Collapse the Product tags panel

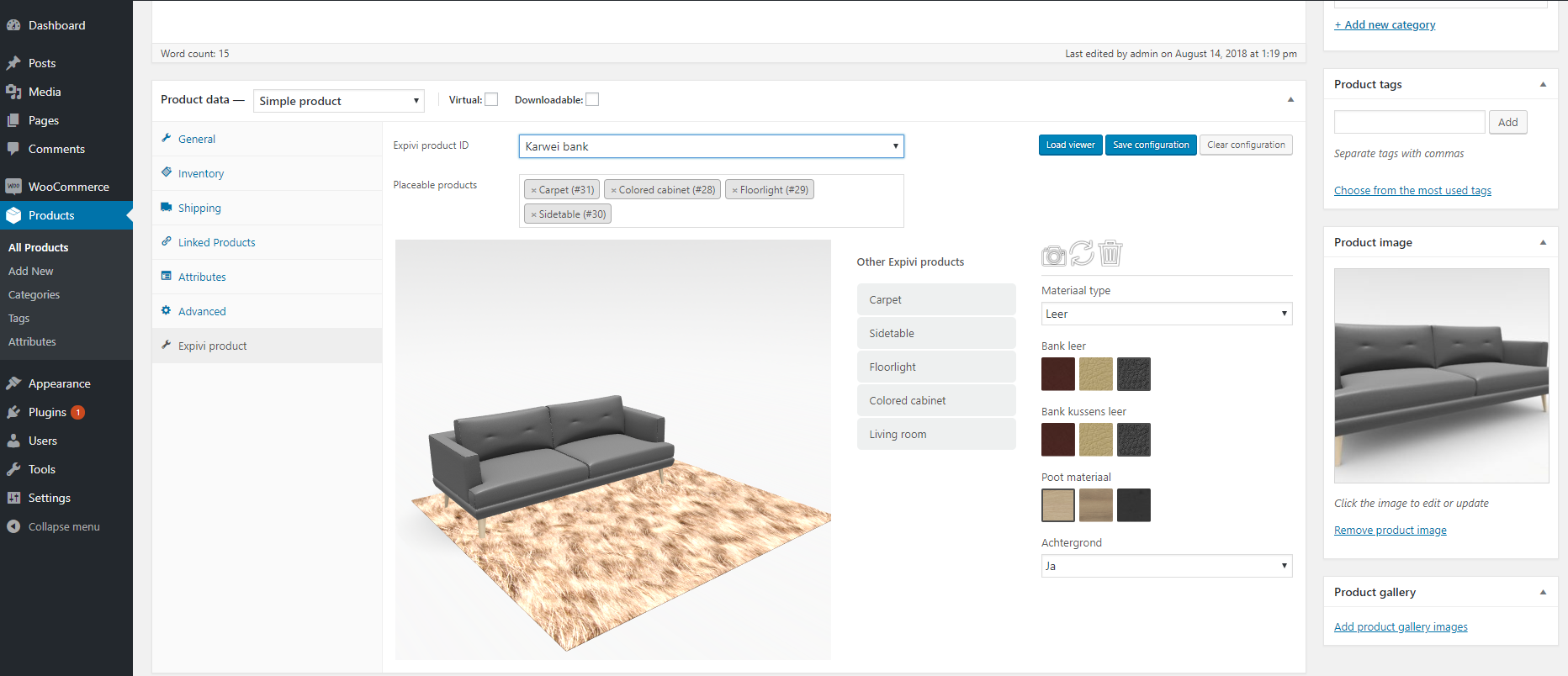click(1543, 84)
